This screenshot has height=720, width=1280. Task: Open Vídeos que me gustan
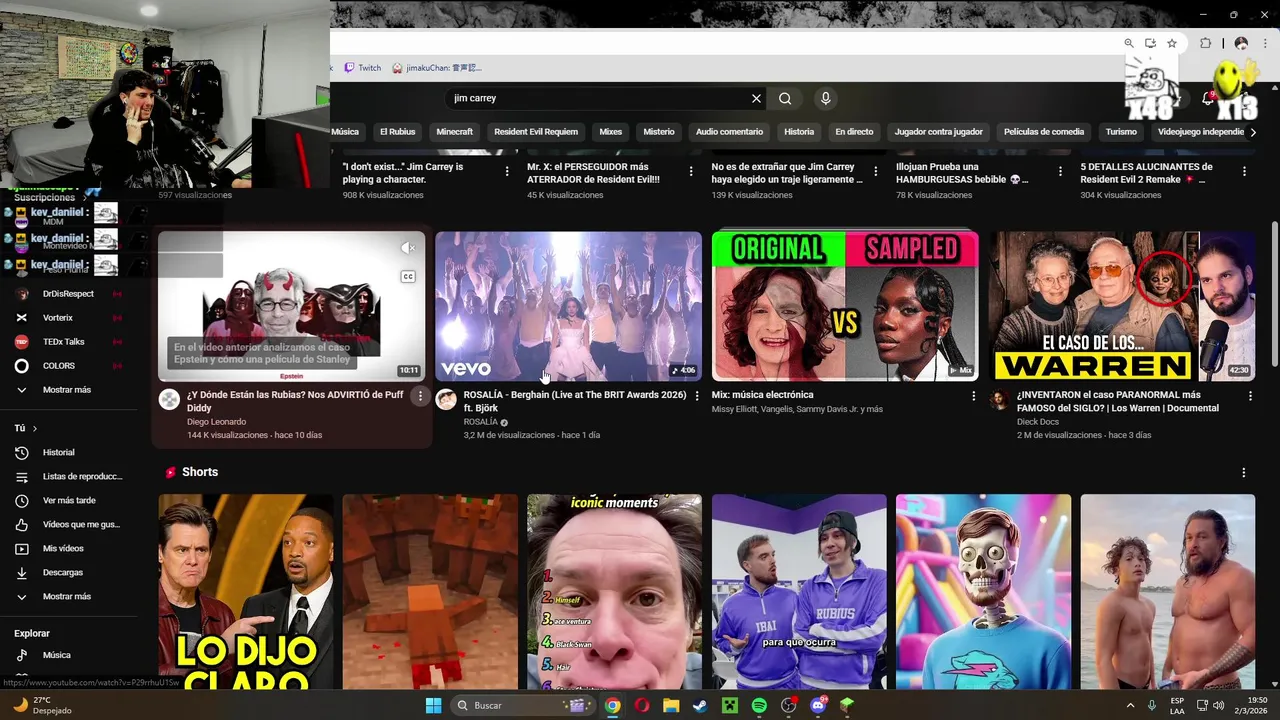pos(68,525)
